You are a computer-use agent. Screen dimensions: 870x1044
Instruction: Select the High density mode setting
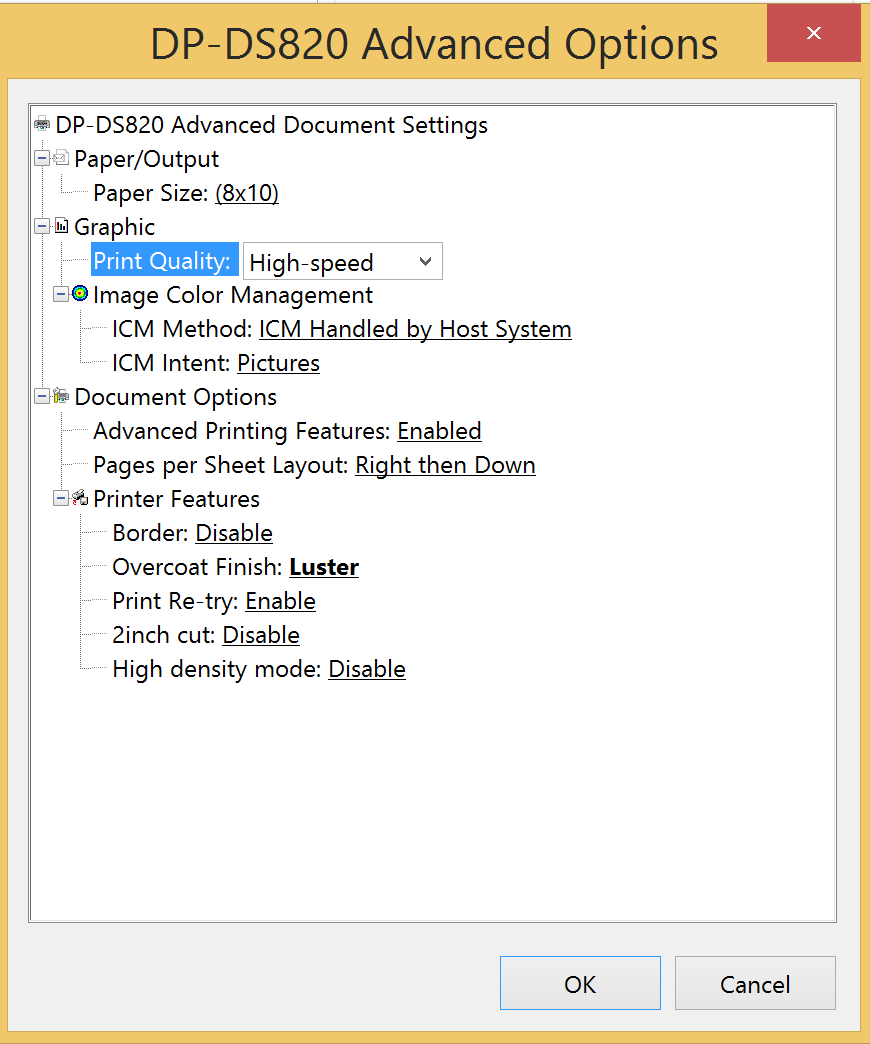367,669
